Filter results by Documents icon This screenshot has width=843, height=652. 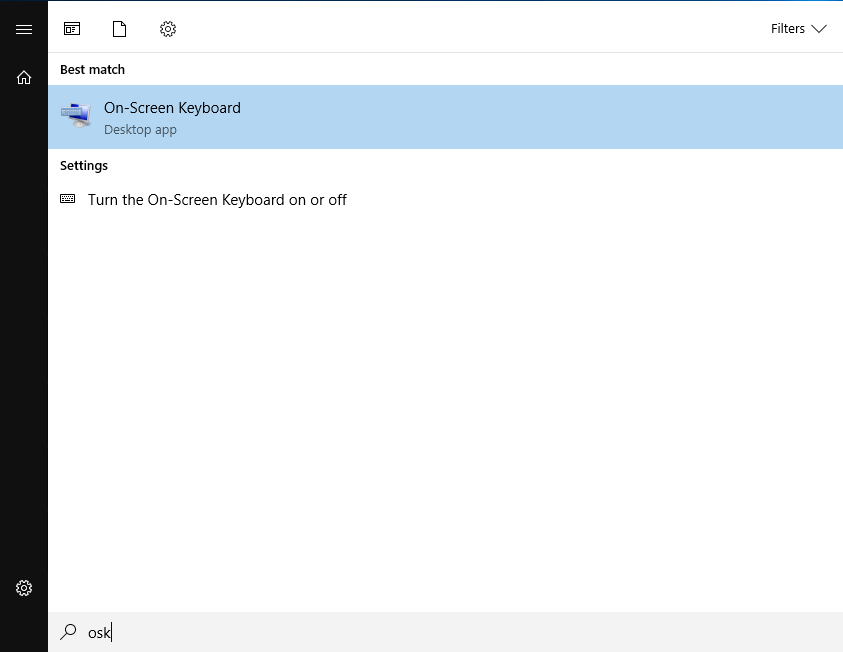tap(120, 29)
